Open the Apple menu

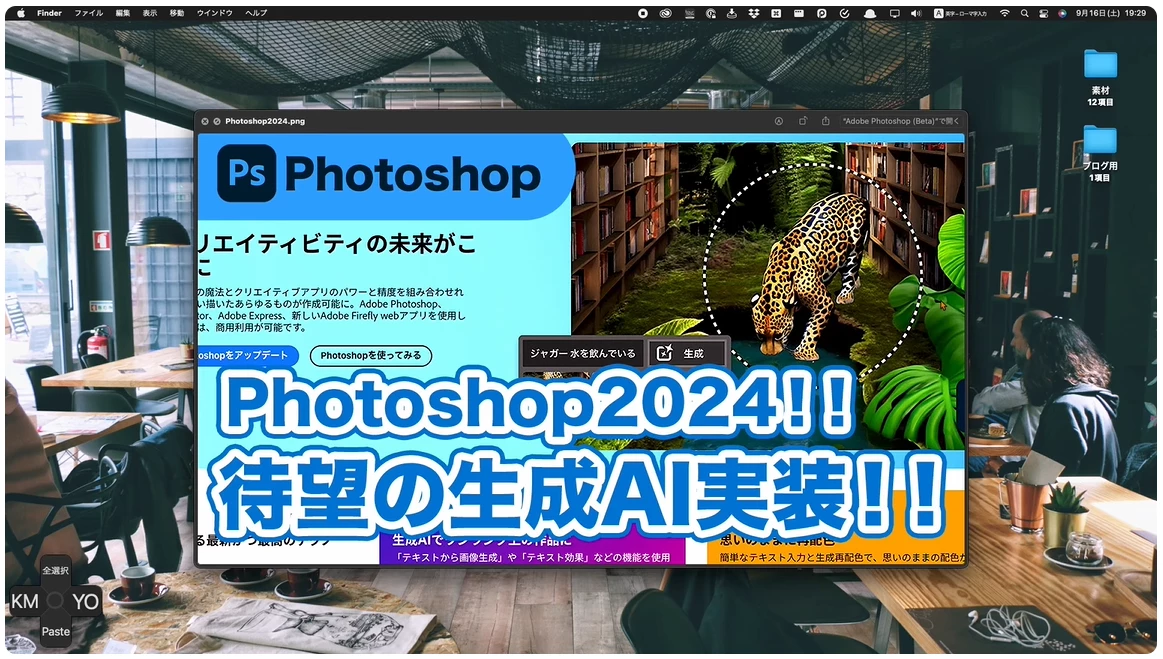pyautogui.click(x=21, y=13)
